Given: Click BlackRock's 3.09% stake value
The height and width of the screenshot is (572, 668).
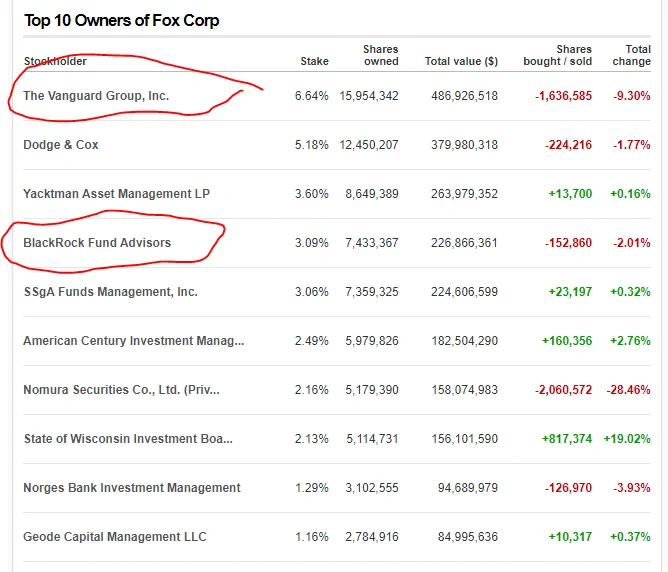Looking at the screenshot, I should coord(311,243).
